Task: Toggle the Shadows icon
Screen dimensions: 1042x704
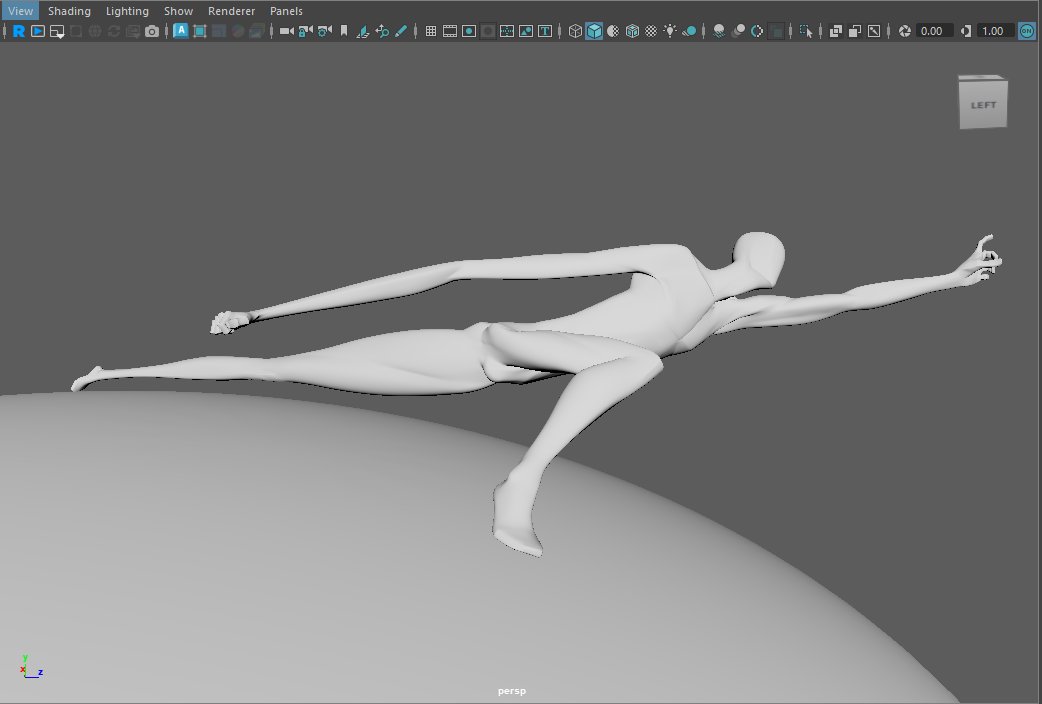Action: point(689,31)
